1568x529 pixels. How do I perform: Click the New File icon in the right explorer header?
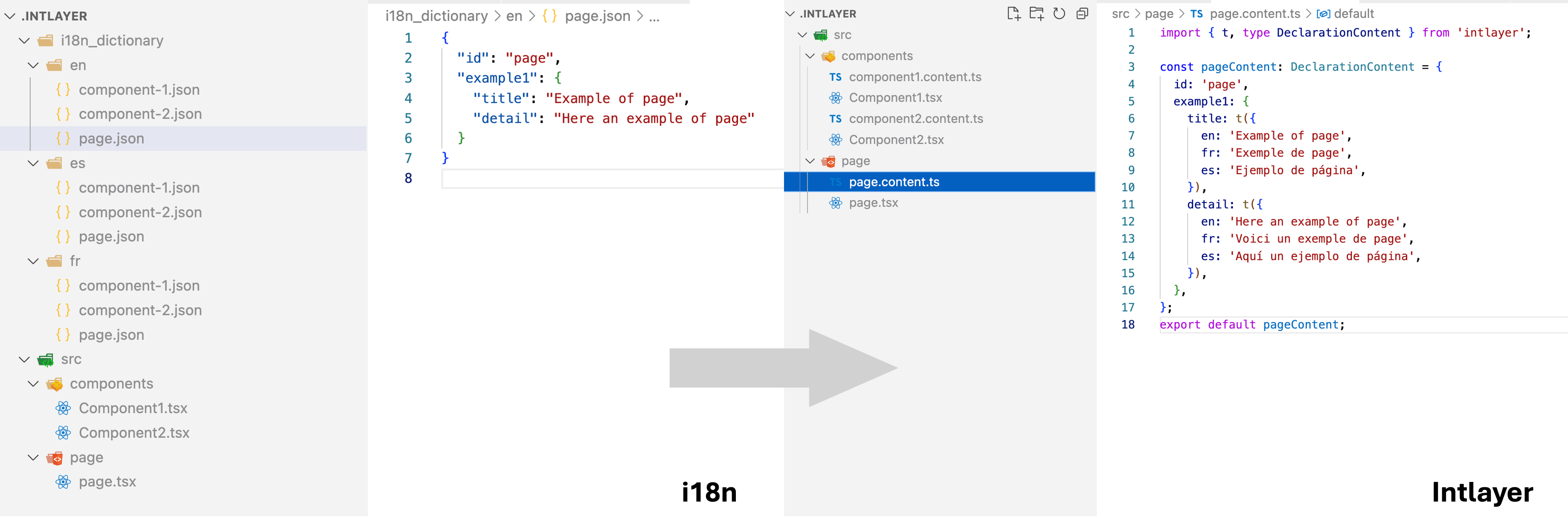1013,14
